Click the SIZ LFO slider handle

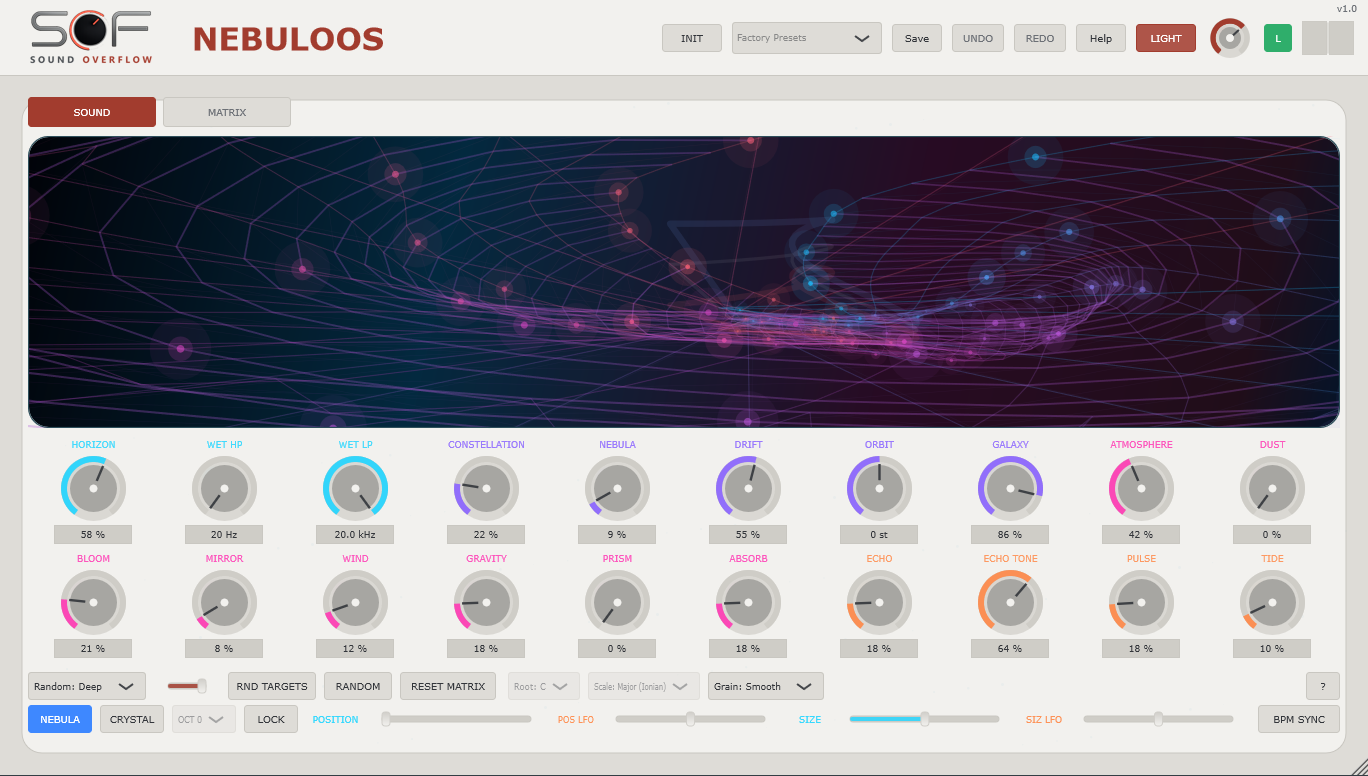(1158, 719)
